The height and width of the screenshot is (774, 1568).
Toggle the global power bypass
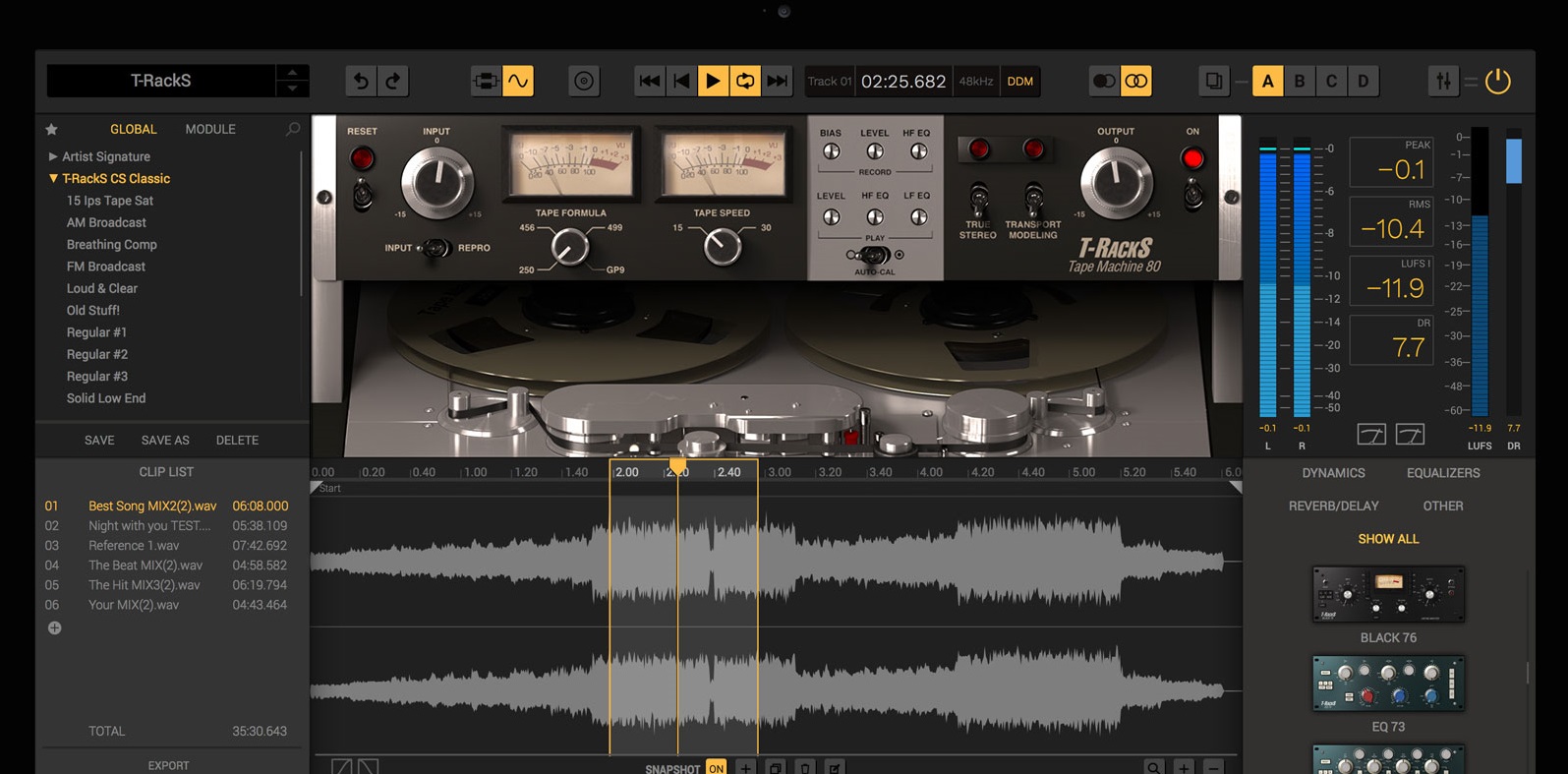click(1498, 81)
